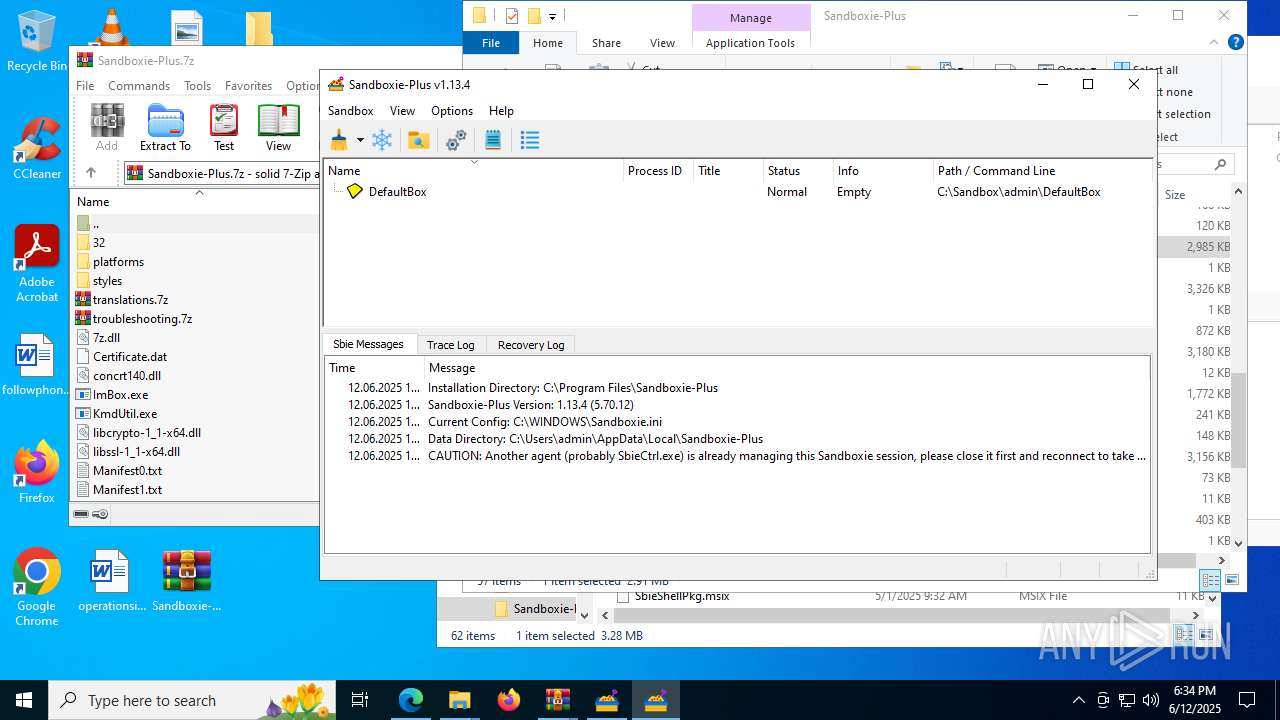Select the Sbie Messages tab
The width and height of the screenshot is (1280, 720).
tap(368, 344)
